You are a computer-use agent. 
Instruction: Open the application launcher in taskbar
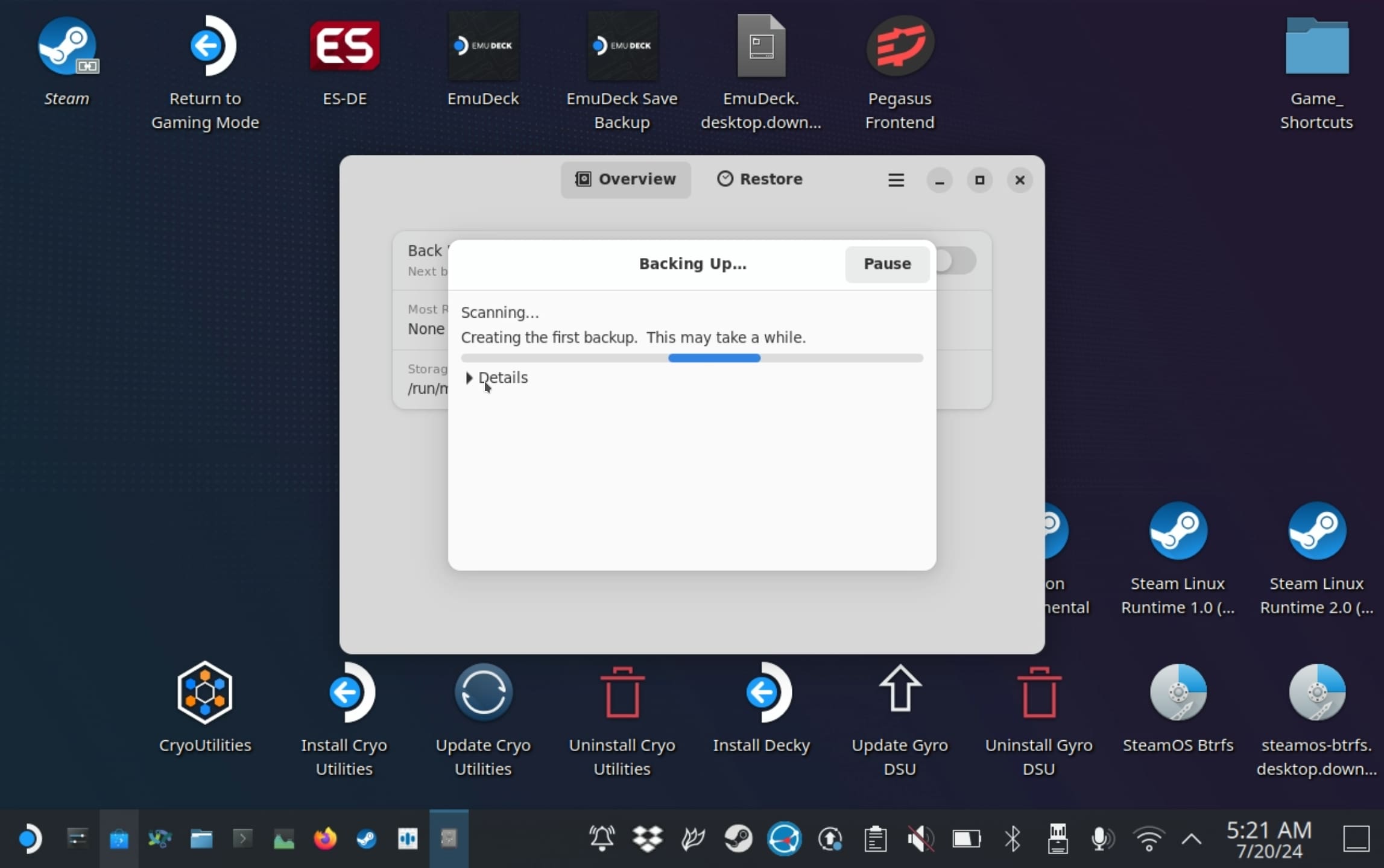tap(30, 838)
